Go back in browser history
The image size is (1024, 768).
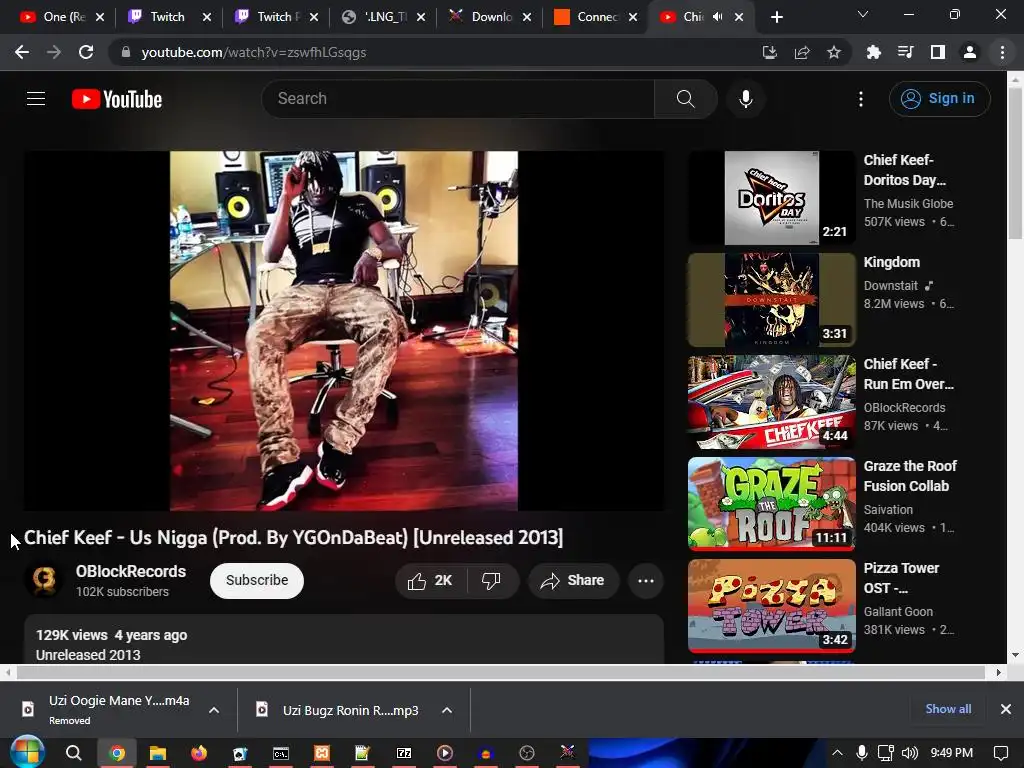(22, 52)
